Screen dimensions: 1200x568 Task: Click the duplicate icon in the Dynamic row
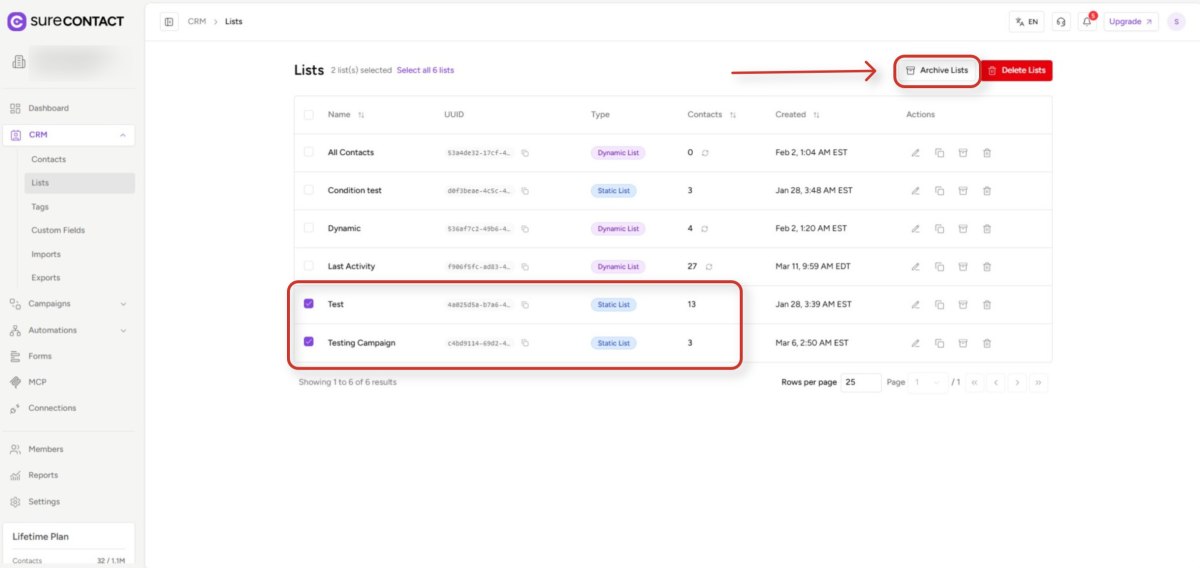click(x=939, y=229)
